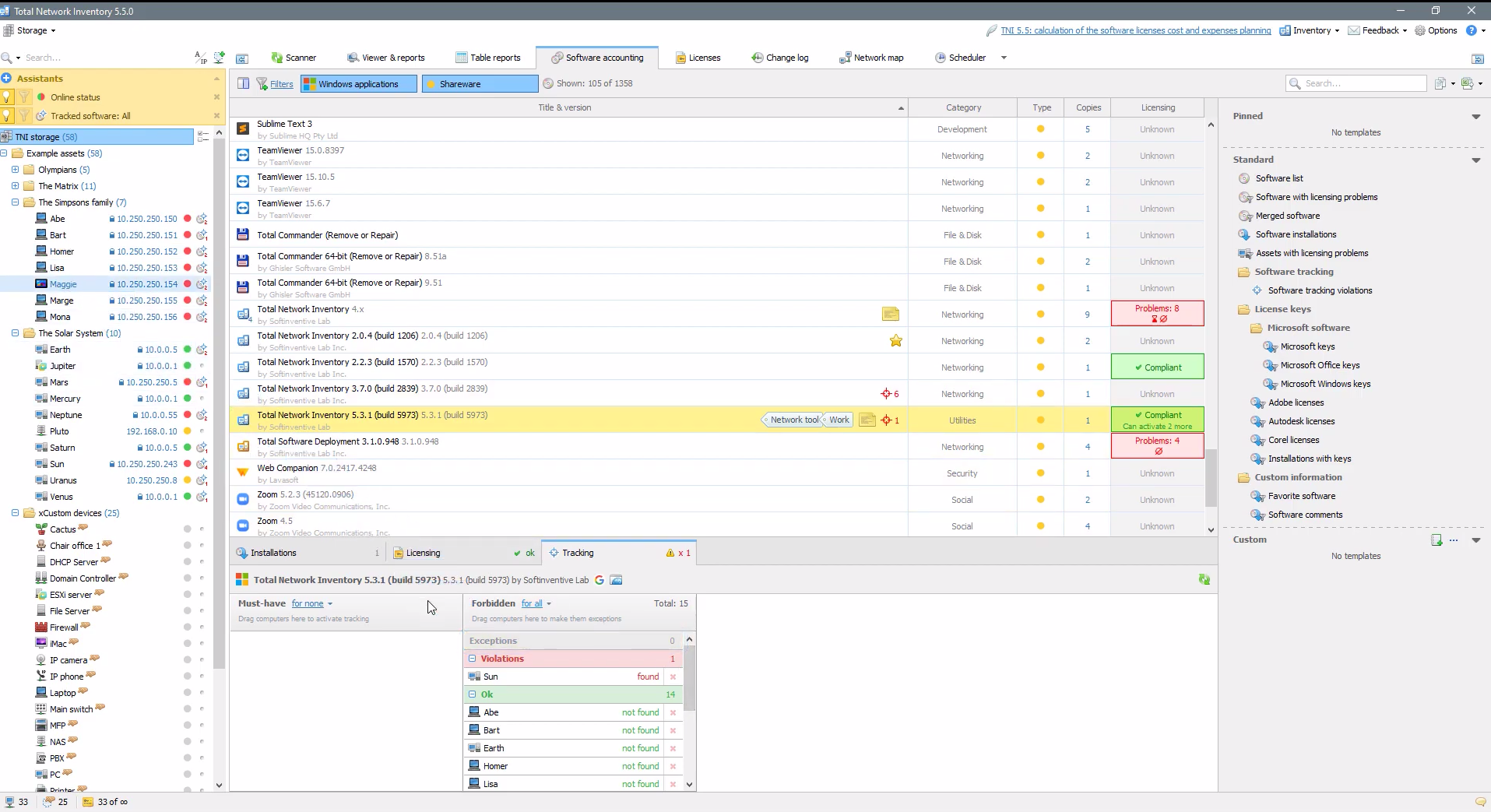Collapse The Simpsons family group
The image size is (1491, 812).
pos(15,202)
